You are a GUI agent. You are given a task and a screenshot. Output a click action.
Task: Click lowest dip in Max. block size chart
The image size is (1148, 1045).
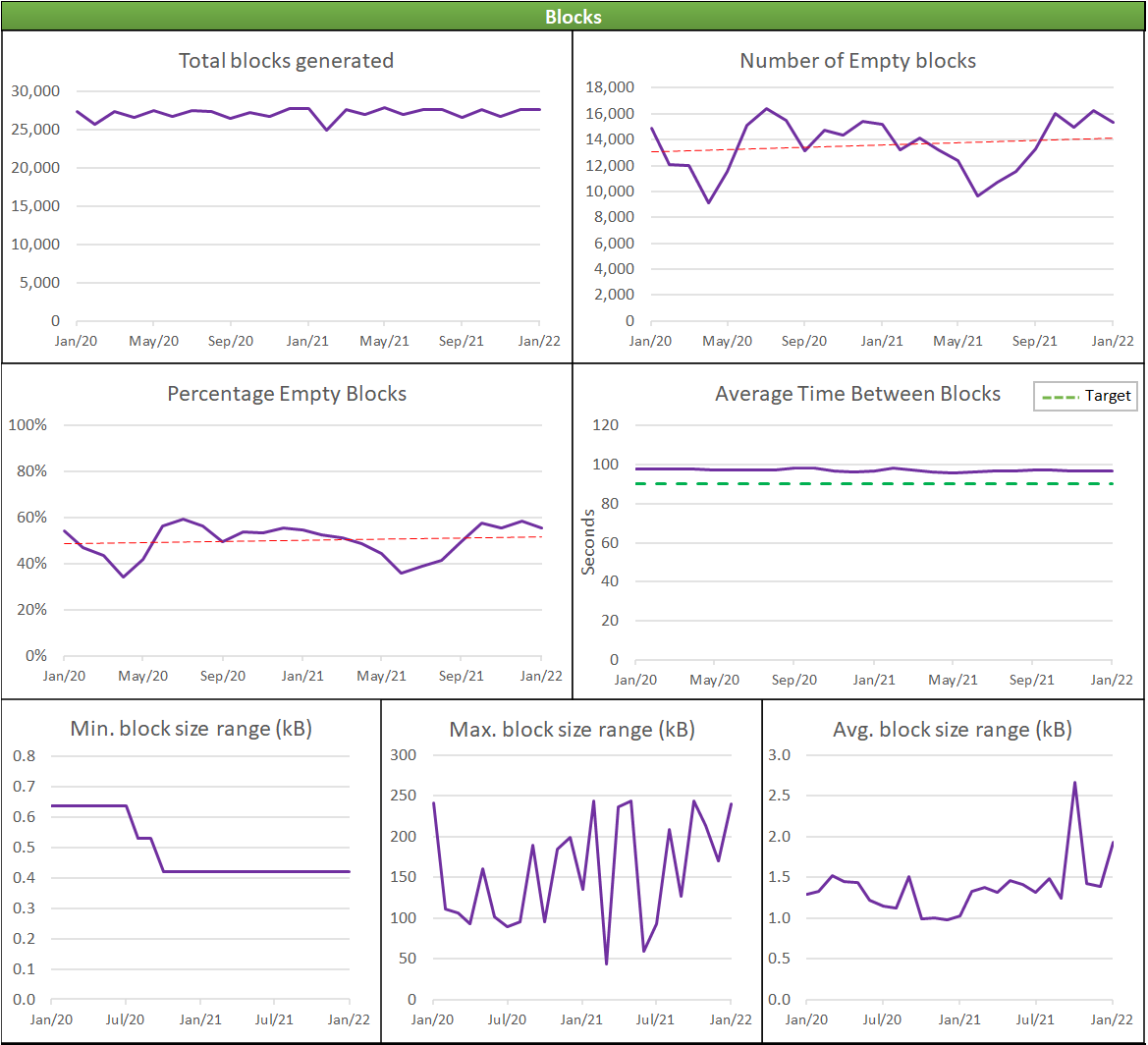[x=606, y=962]
